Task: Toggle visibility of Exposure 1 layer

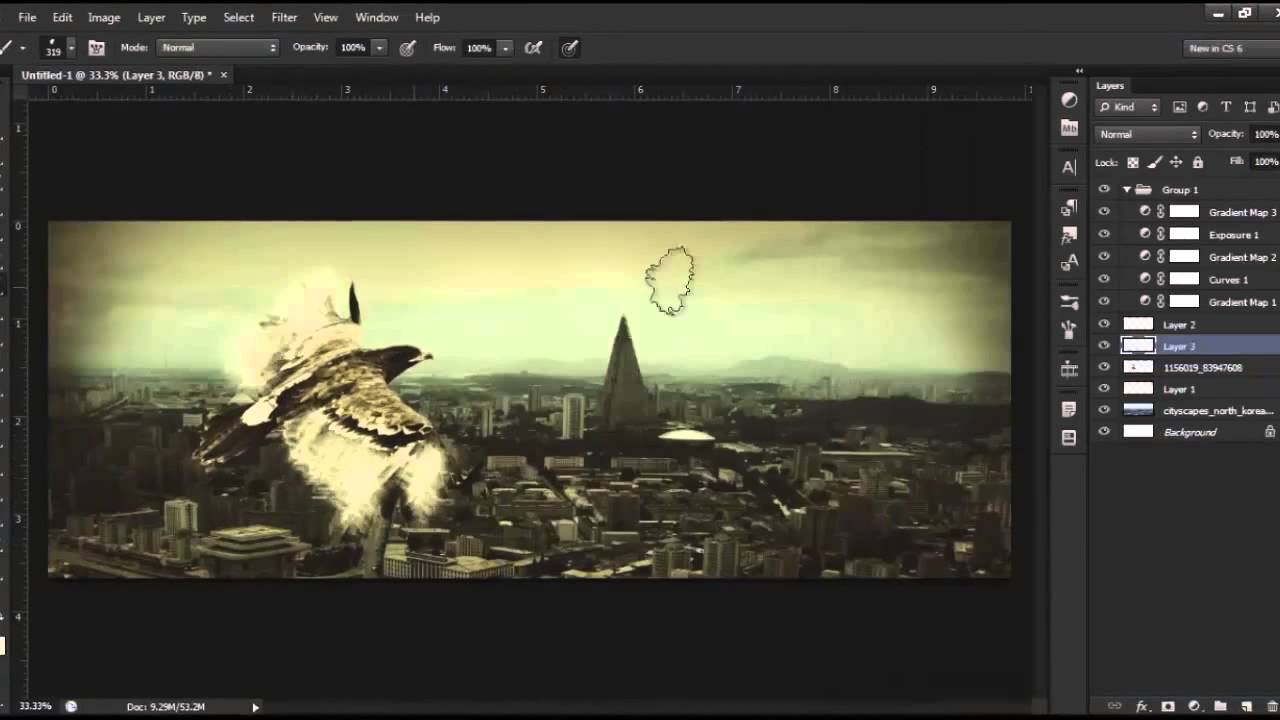Action: (1104, 234)
